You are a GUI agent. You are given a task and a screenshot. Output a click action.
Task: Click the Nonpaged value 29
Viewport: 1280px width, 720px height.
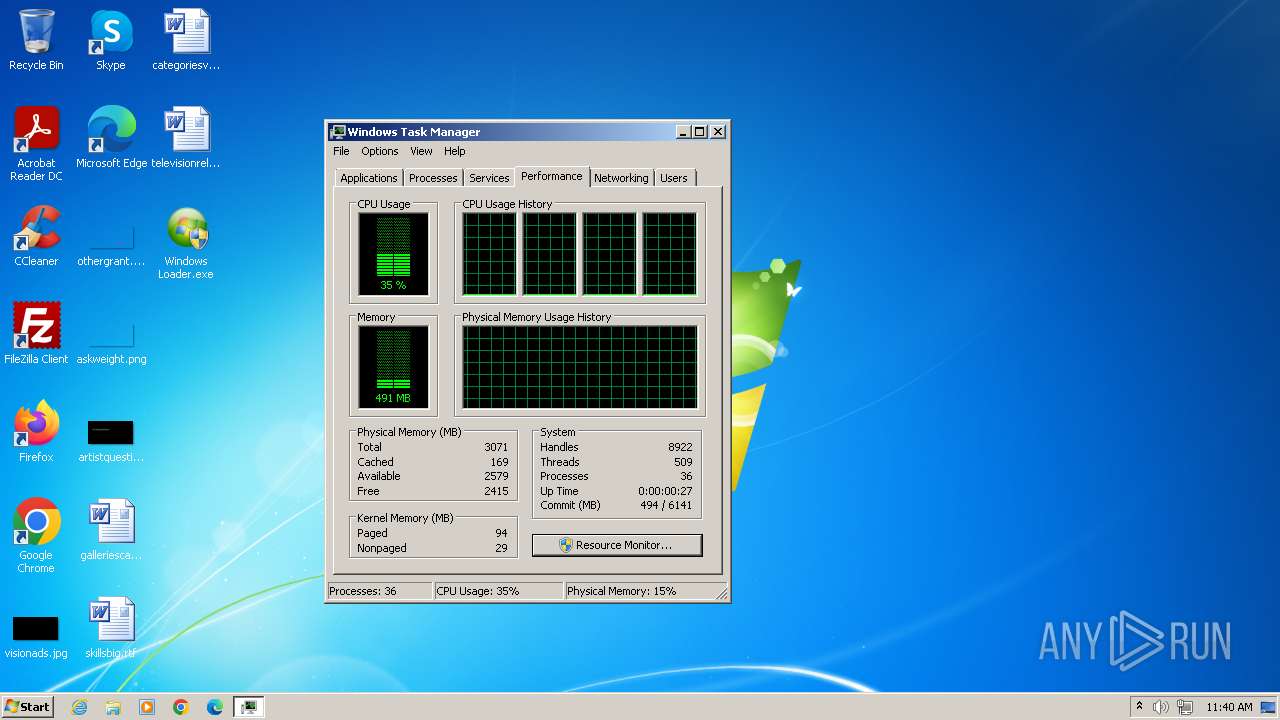click(501, 548)
